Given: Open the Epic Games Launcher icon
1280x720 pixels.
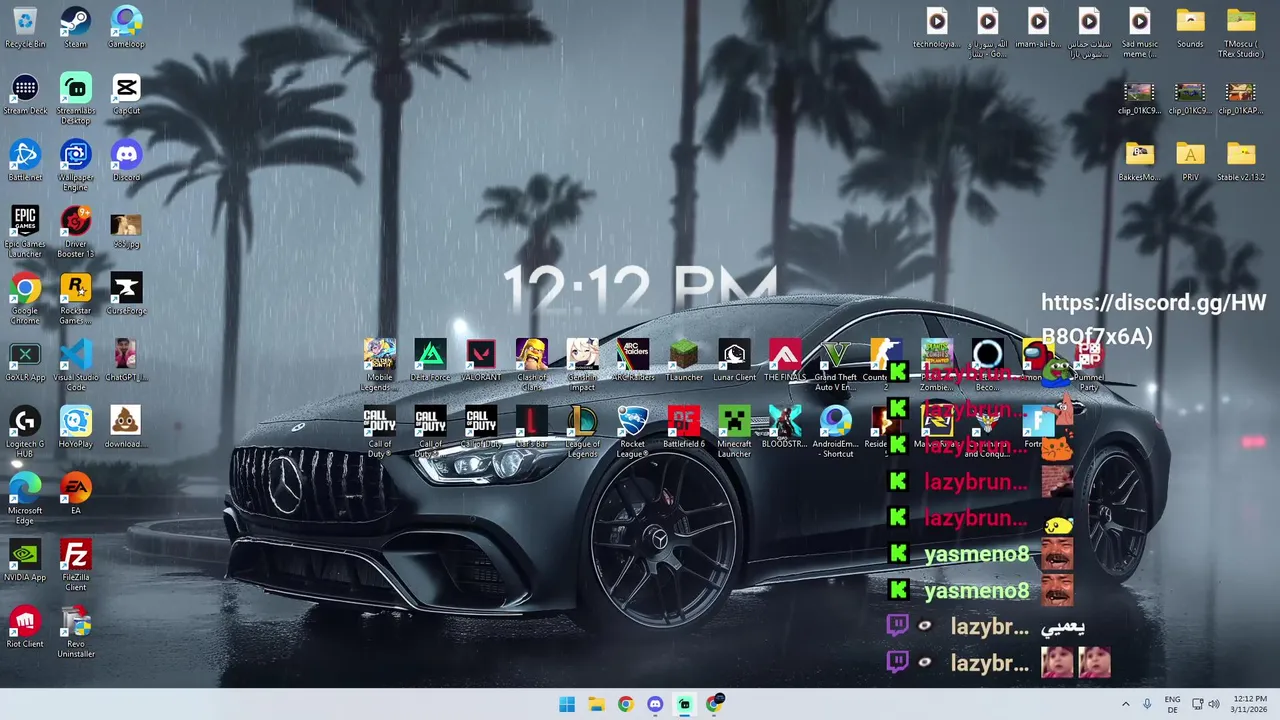Looking at the screenshot, I should [25, 232].
